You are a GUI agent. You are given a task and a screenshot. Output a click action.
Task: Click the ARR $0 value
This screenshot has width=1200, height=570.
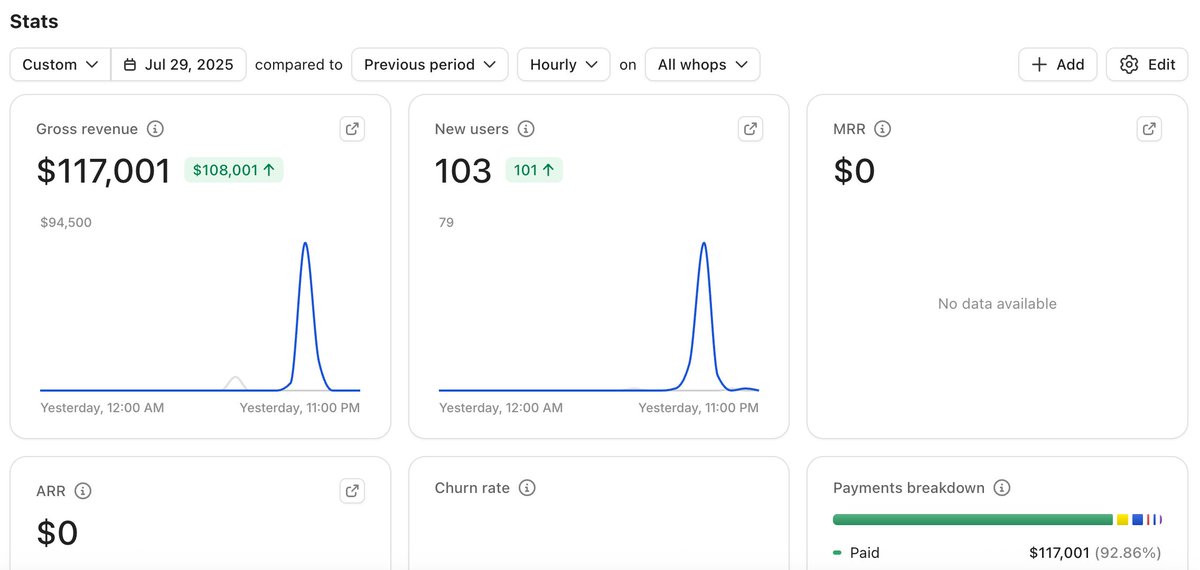coord(57,533)
